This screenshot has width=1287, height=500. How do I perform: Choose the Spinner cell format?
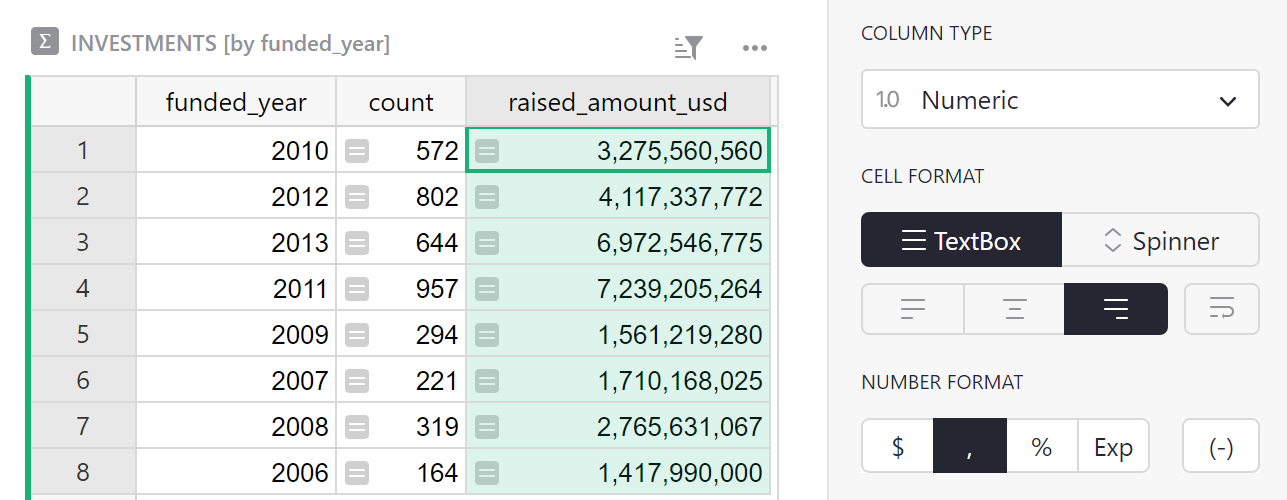point(1160,241)
